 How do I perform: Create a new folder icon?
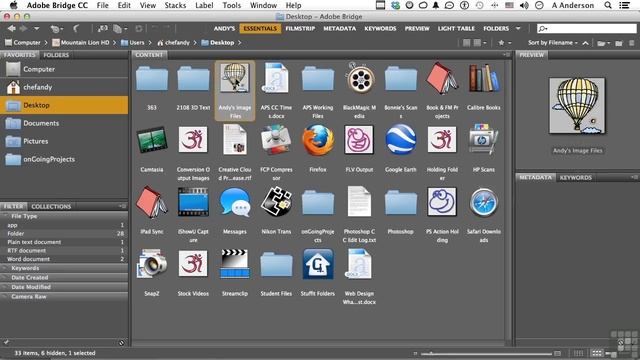619,42
